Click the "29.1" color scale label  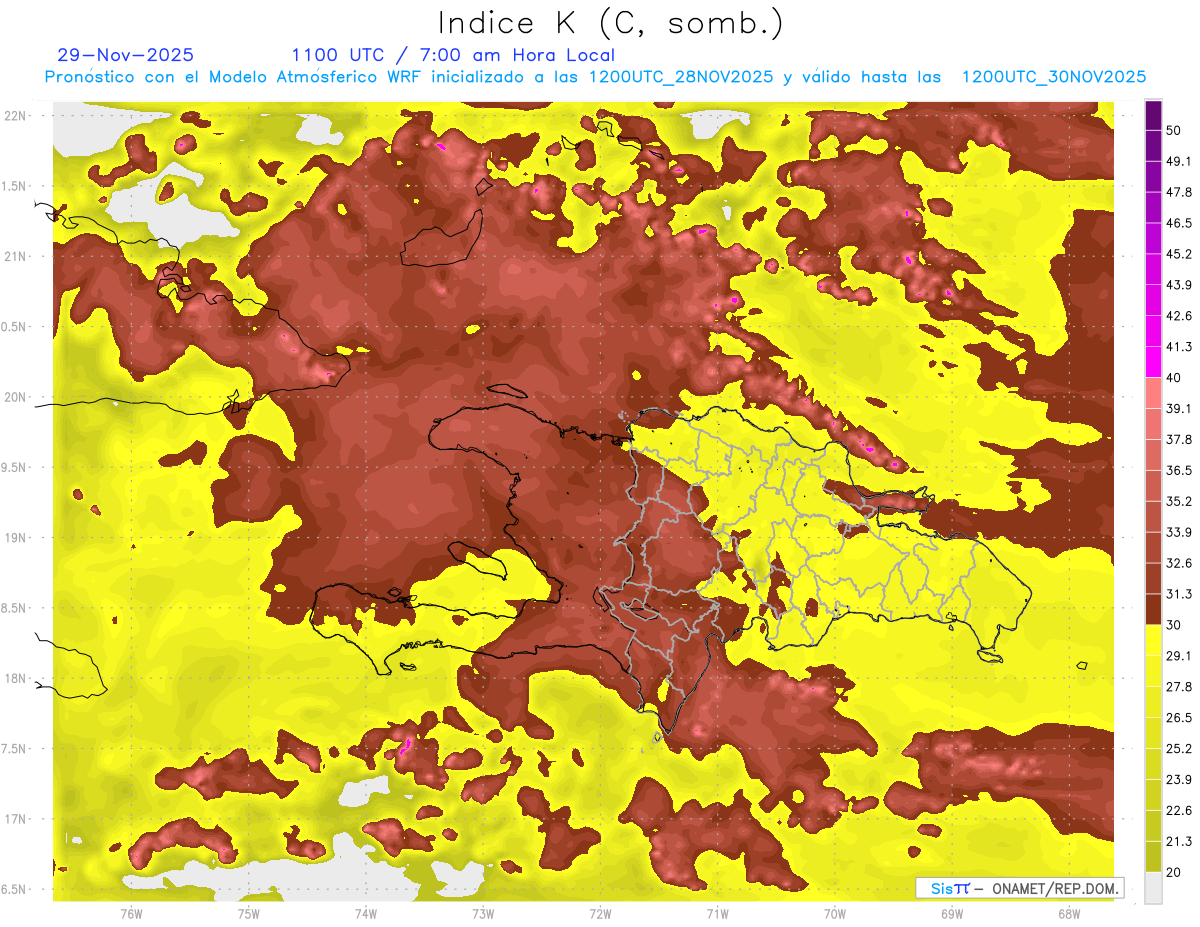(x=1179, y=656)
